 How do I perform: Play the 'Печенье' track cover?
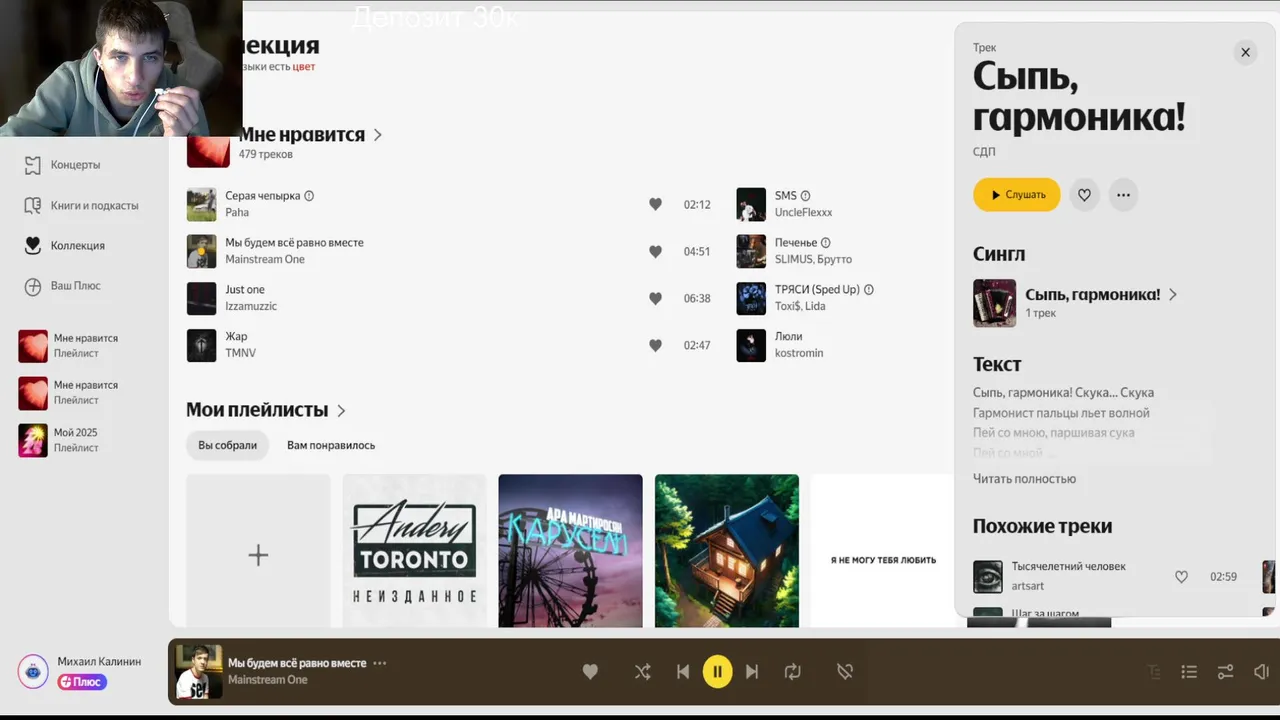pos(751,251)
